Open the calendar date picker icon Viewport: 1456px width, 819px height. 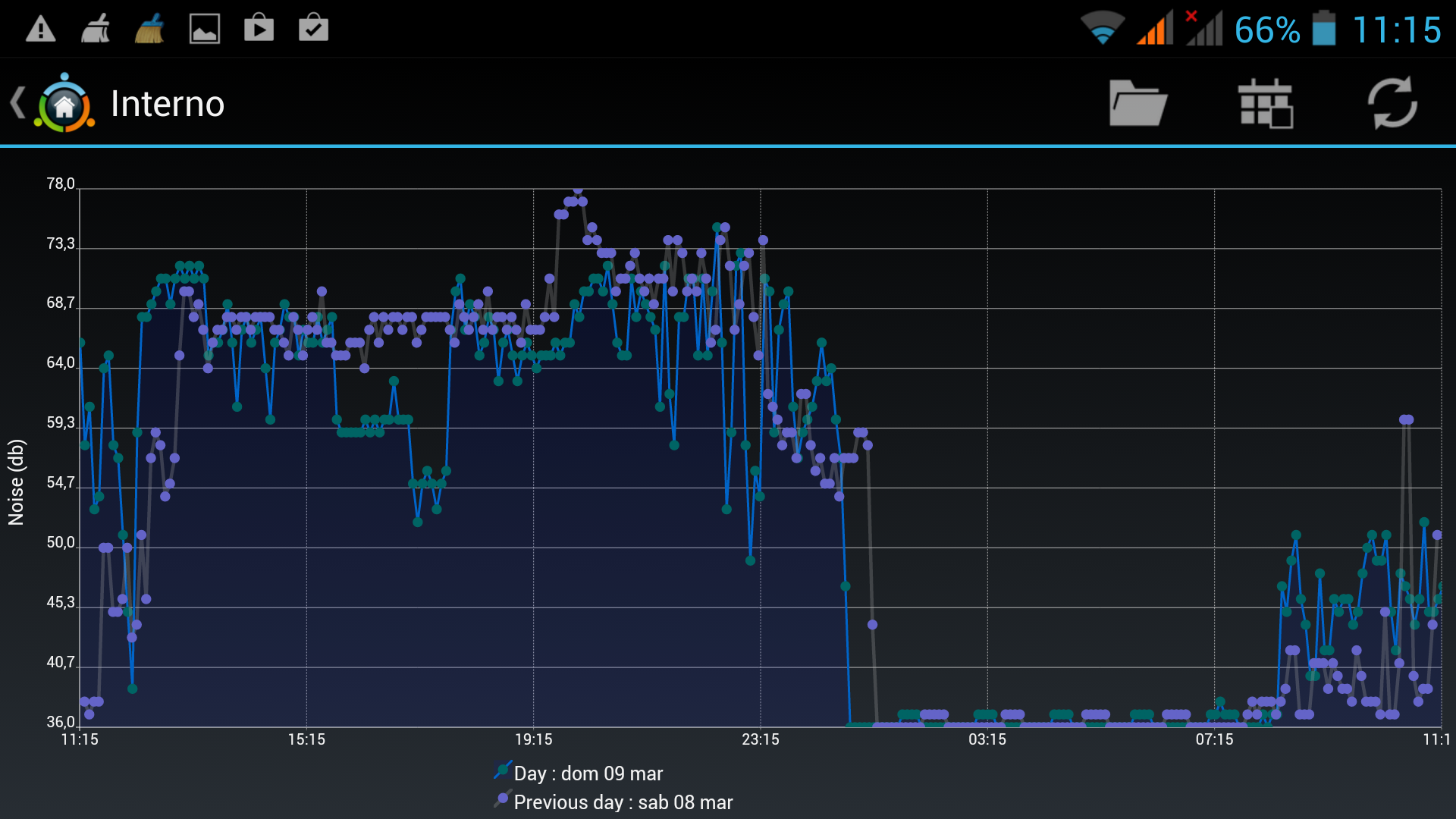coord(1265,103)
